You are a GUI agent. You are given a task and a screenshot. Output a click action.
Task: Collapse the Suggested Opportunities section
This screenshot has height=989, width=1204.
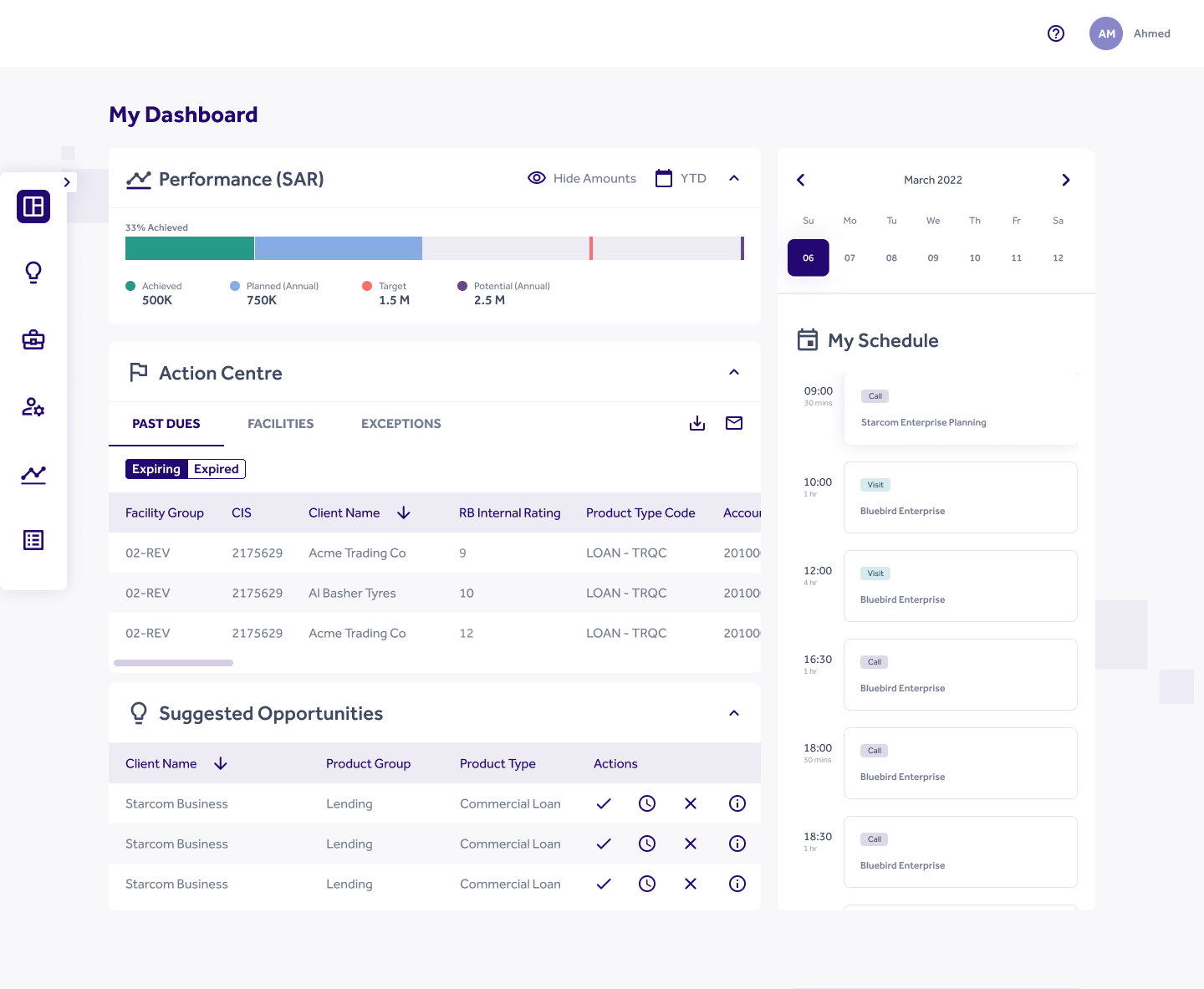point(734,713)
